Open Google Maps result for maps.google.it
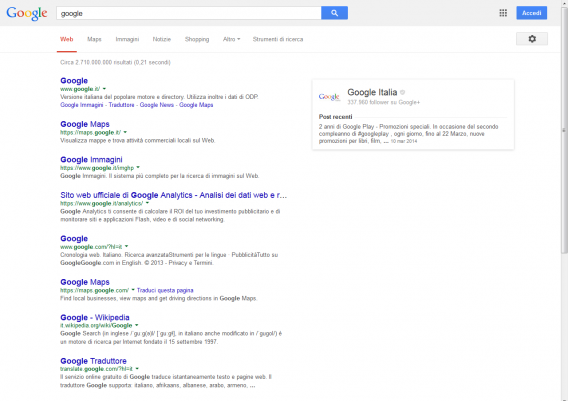Image resolution: width=568 pixels, height=401 pixels. (85, 124)
